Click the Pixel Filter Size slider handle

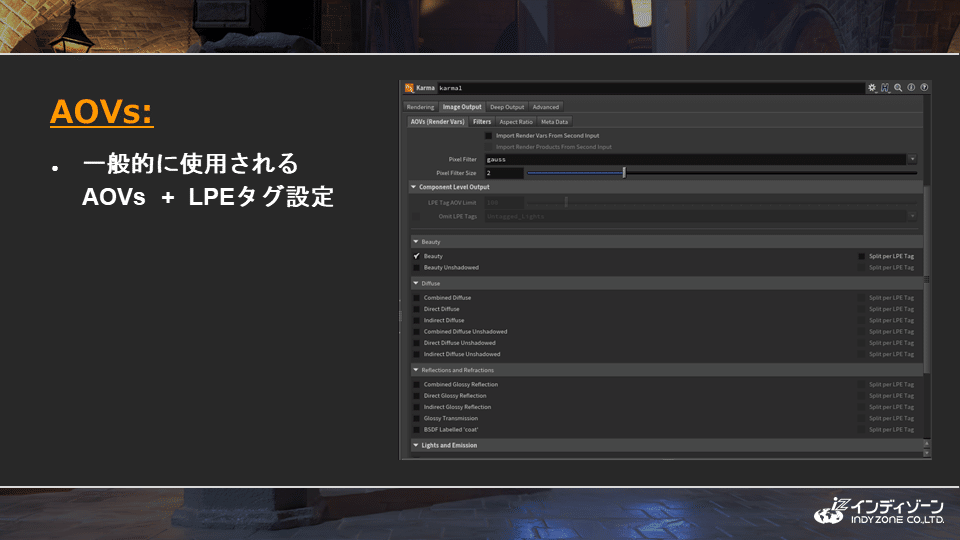(x=624, y=173)
